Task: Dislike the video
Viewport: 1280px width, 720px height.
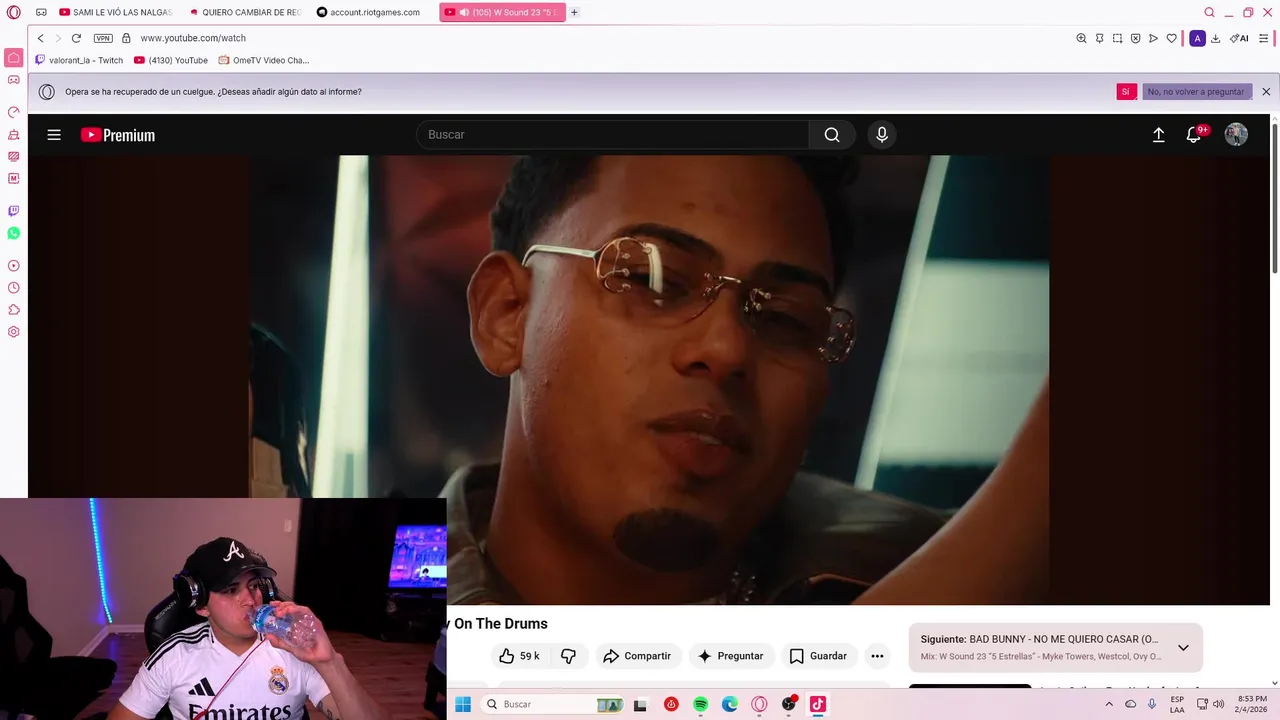Action: click(568, 656)
